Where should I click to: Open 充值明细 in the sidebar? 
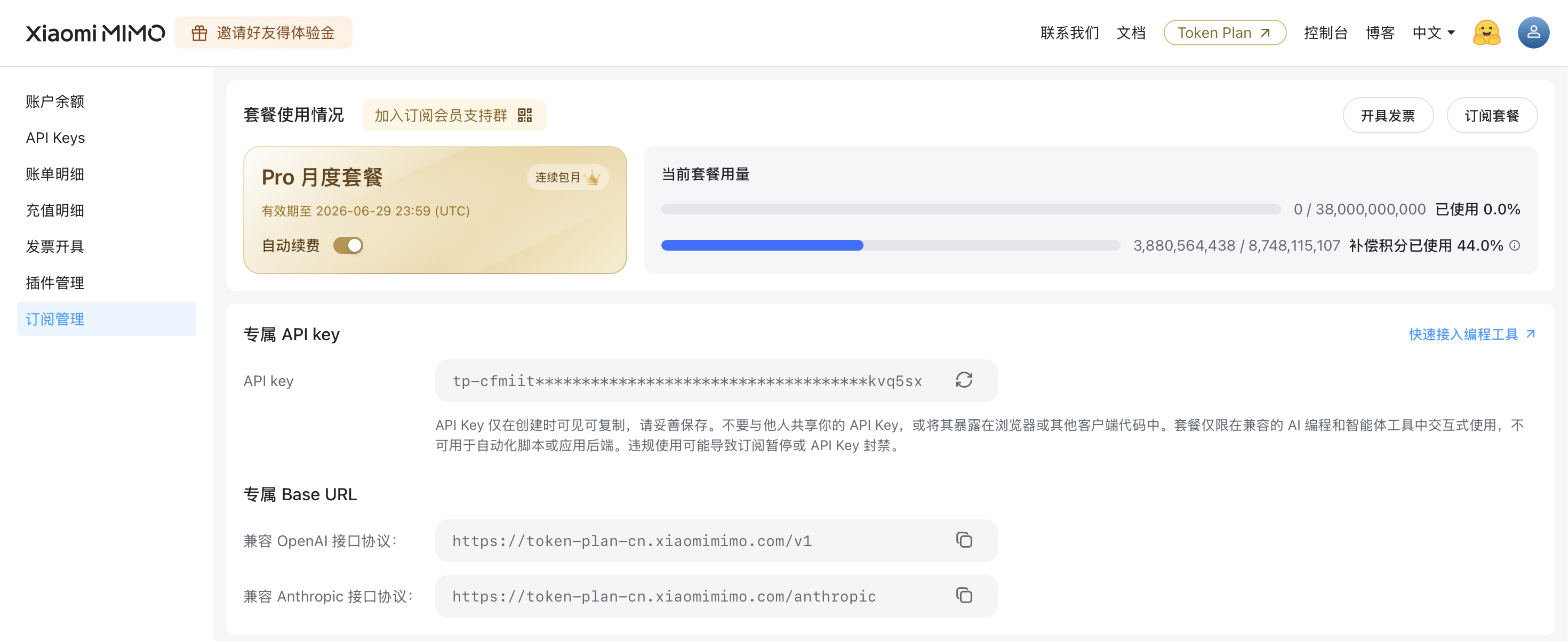coord(107,210)
